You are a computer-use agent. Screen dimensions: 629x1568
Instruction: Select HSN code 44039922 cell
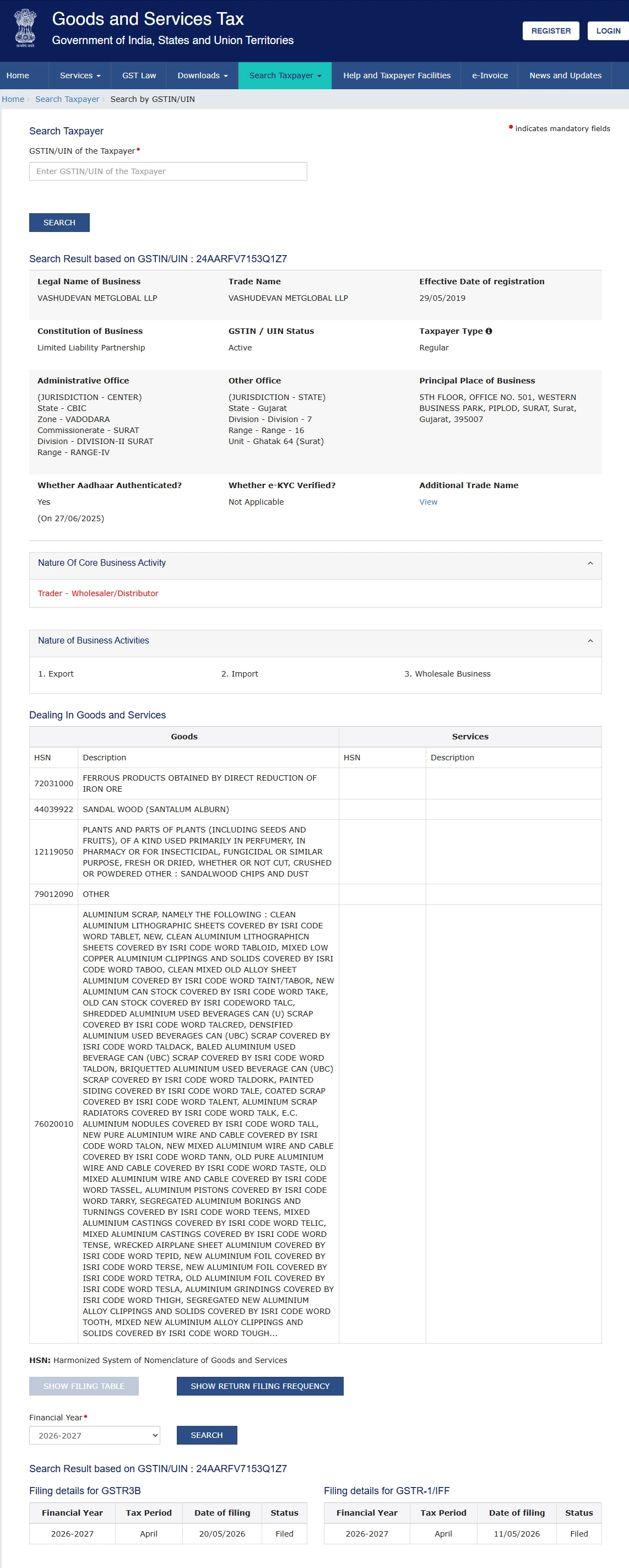coord(53,809)
